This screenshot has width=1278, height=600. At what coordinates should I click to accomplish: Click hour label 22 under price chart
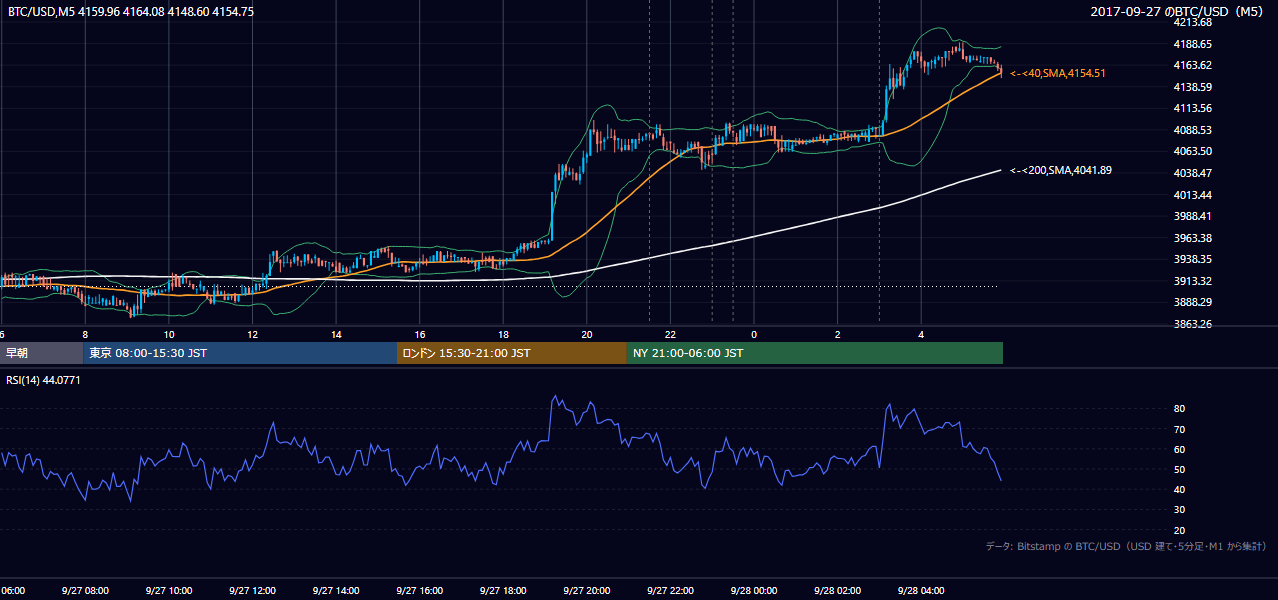(670, 335)
